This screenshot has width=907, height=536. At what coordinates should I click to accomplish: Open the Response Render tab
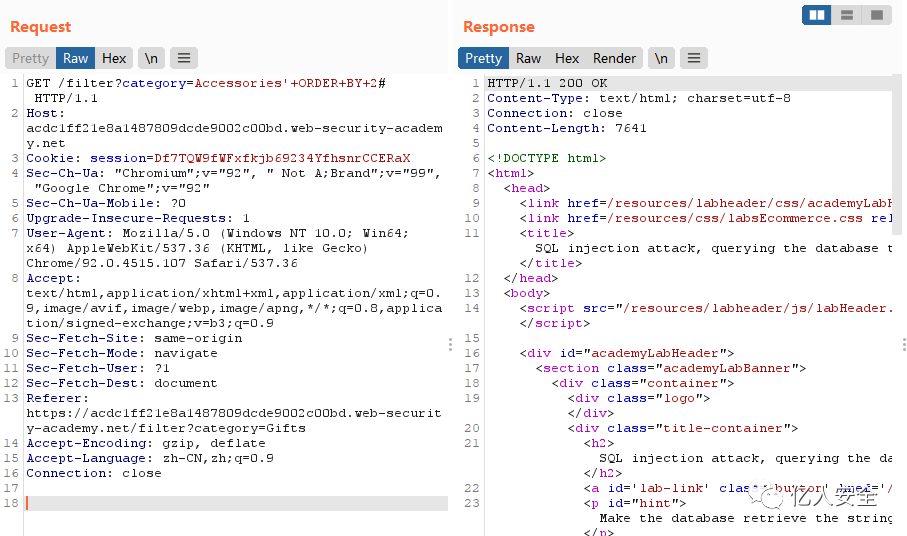tap(614, 58)
